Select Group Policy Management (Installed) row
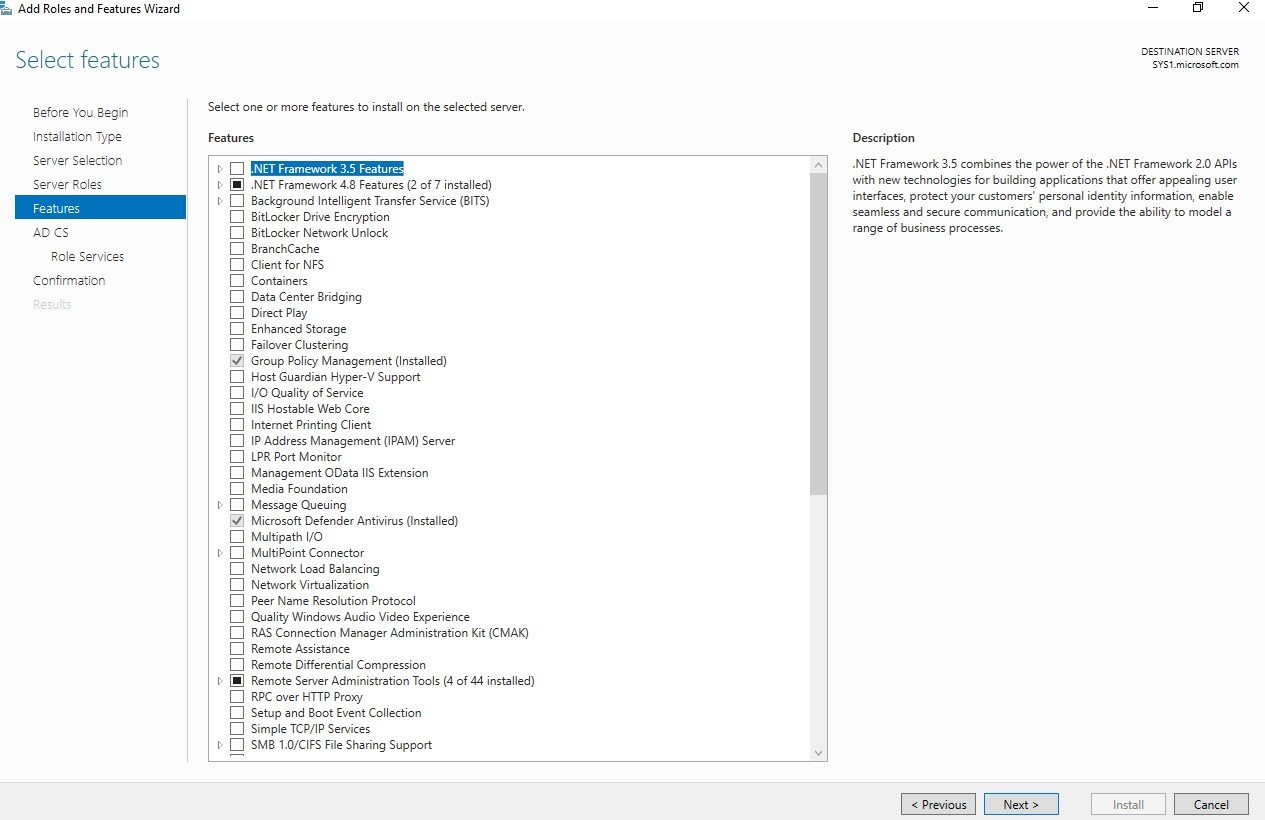 click(348, 361)
